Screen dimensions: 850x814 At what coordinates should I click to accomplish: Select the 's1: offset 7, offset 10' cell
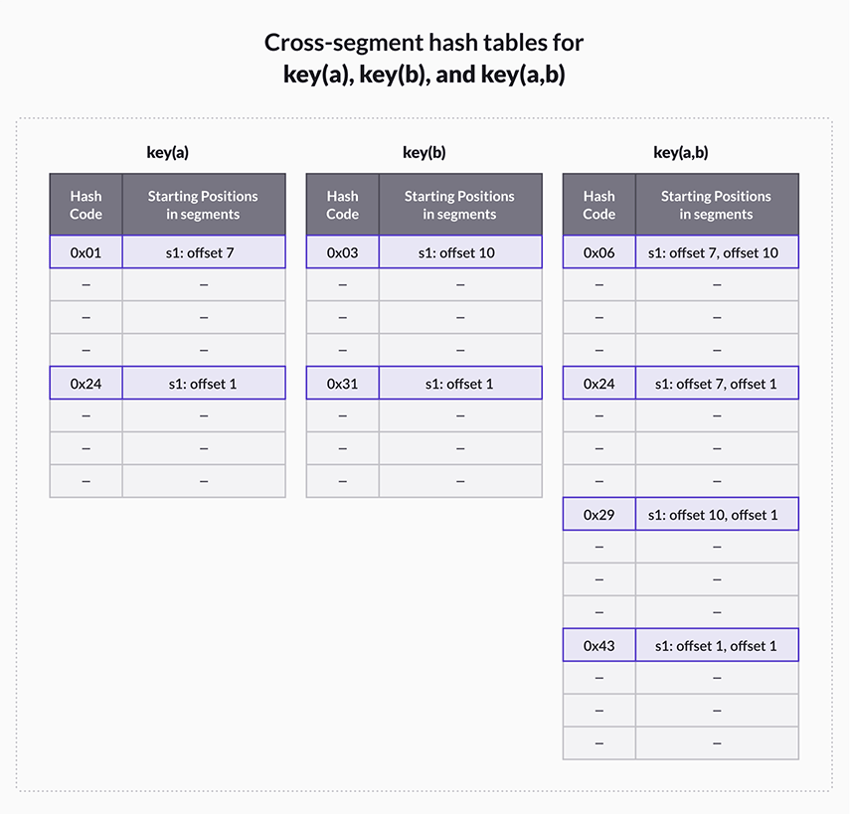point(716,253)
